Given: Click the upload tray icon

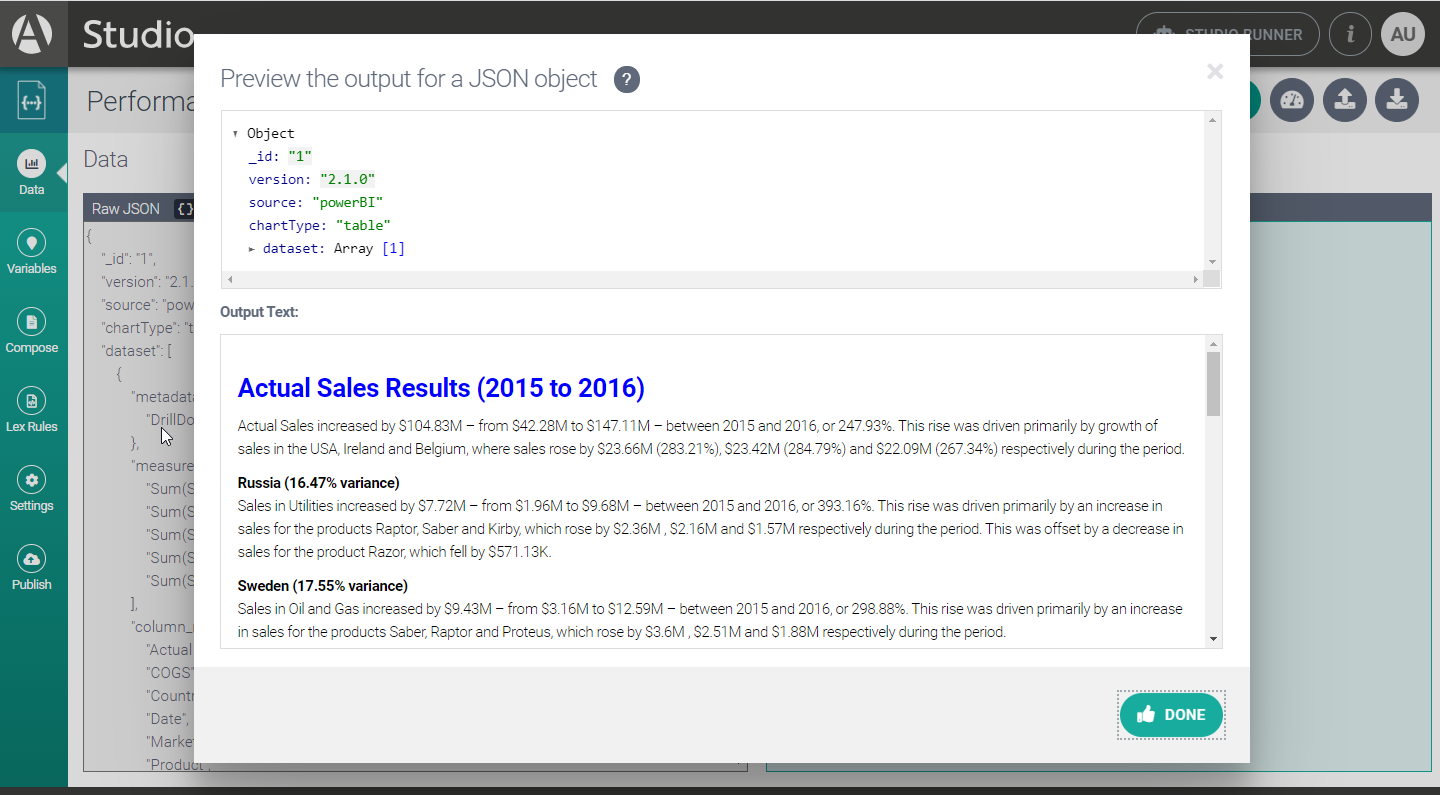Looking at the screenshot, I should [x=1345, y=100].
